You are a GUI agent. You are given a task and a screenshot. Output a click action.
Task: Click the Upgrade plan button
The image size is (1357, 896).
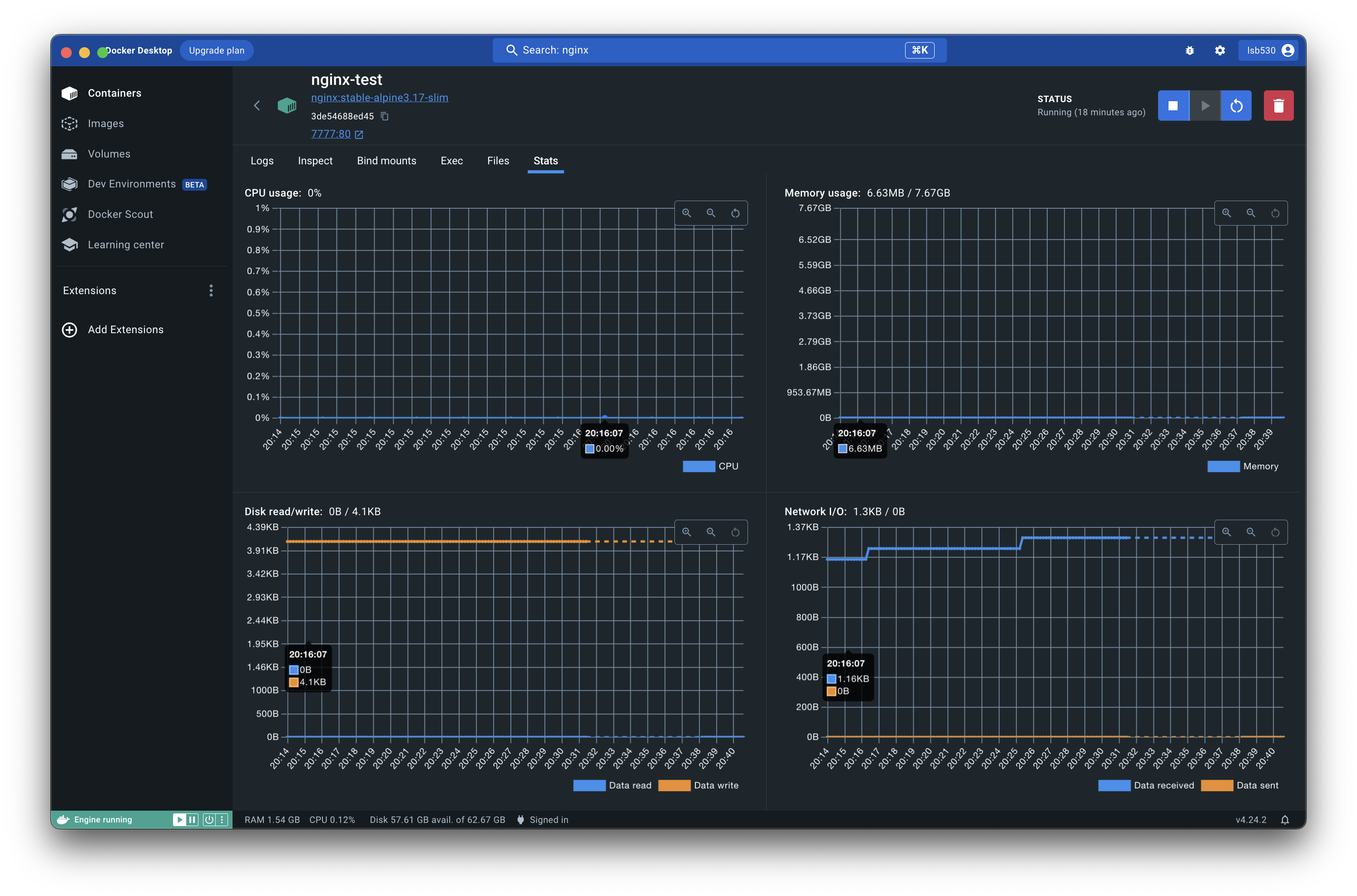click(217, 50)
